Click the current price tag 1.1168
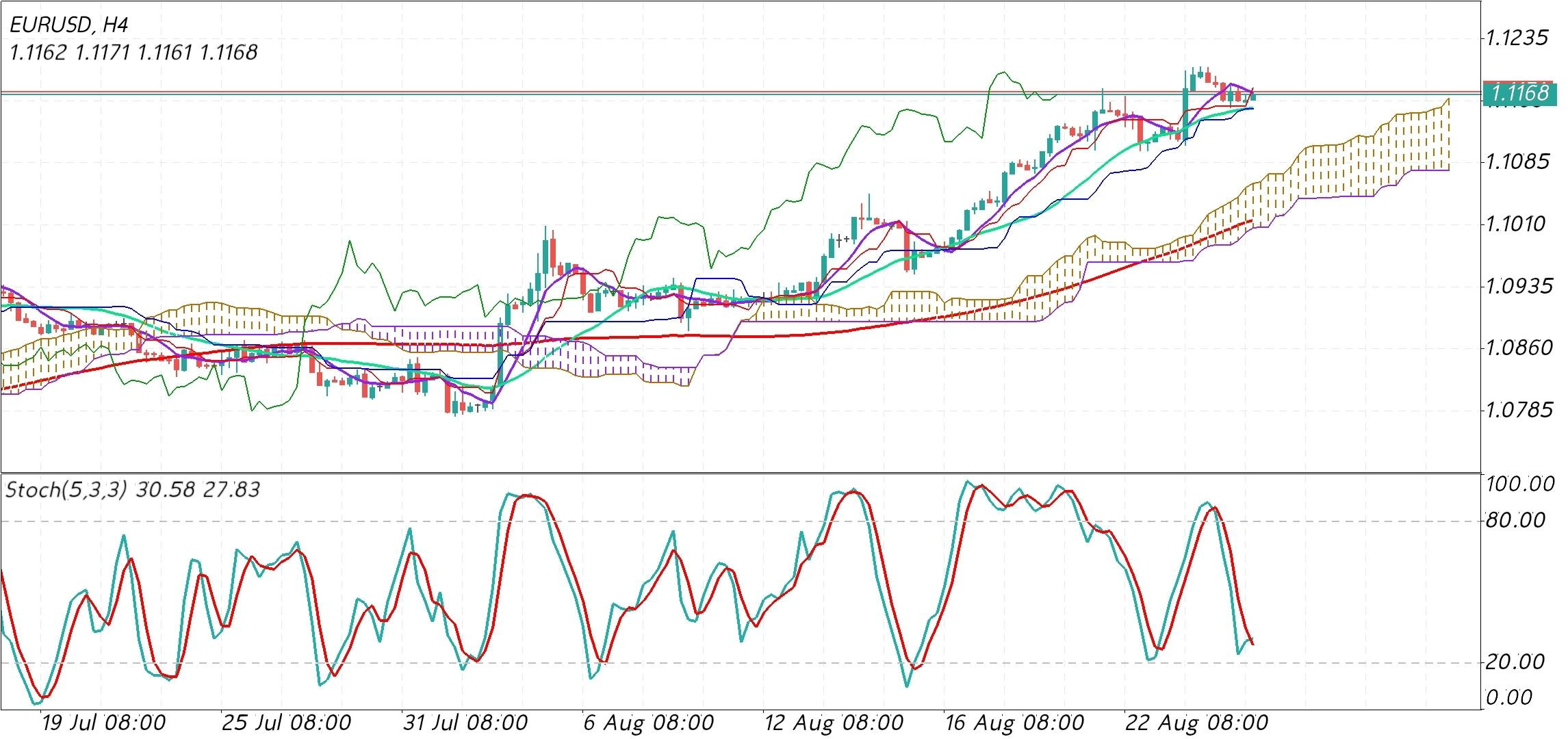1568x739 pixels. click(x=1519, y=93)
